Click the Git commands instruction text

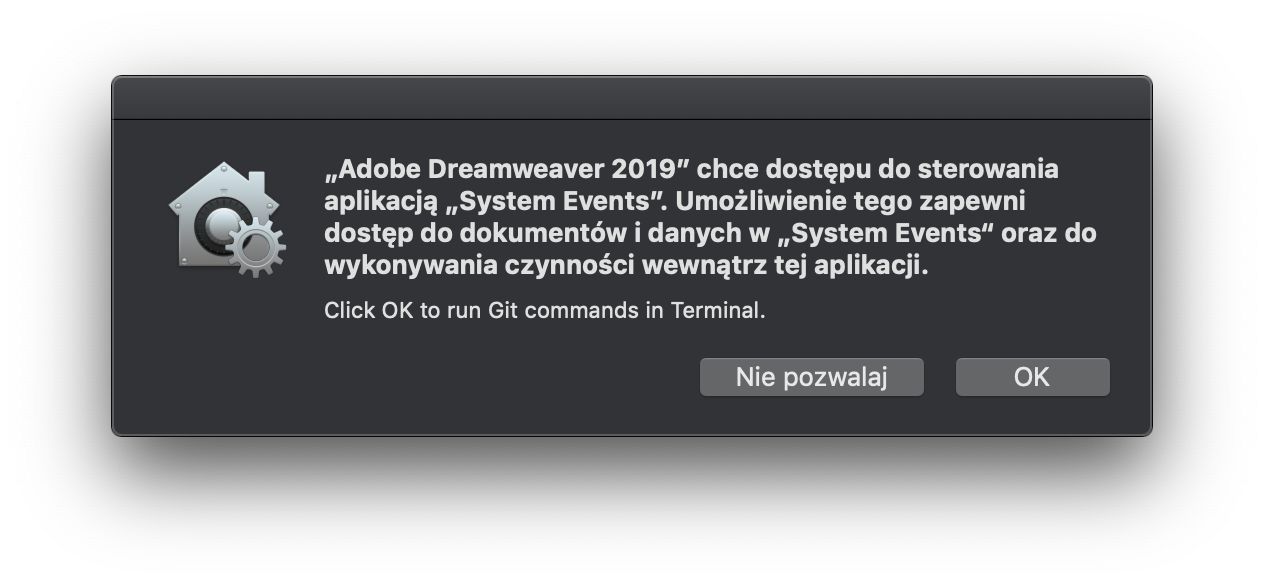544,312
